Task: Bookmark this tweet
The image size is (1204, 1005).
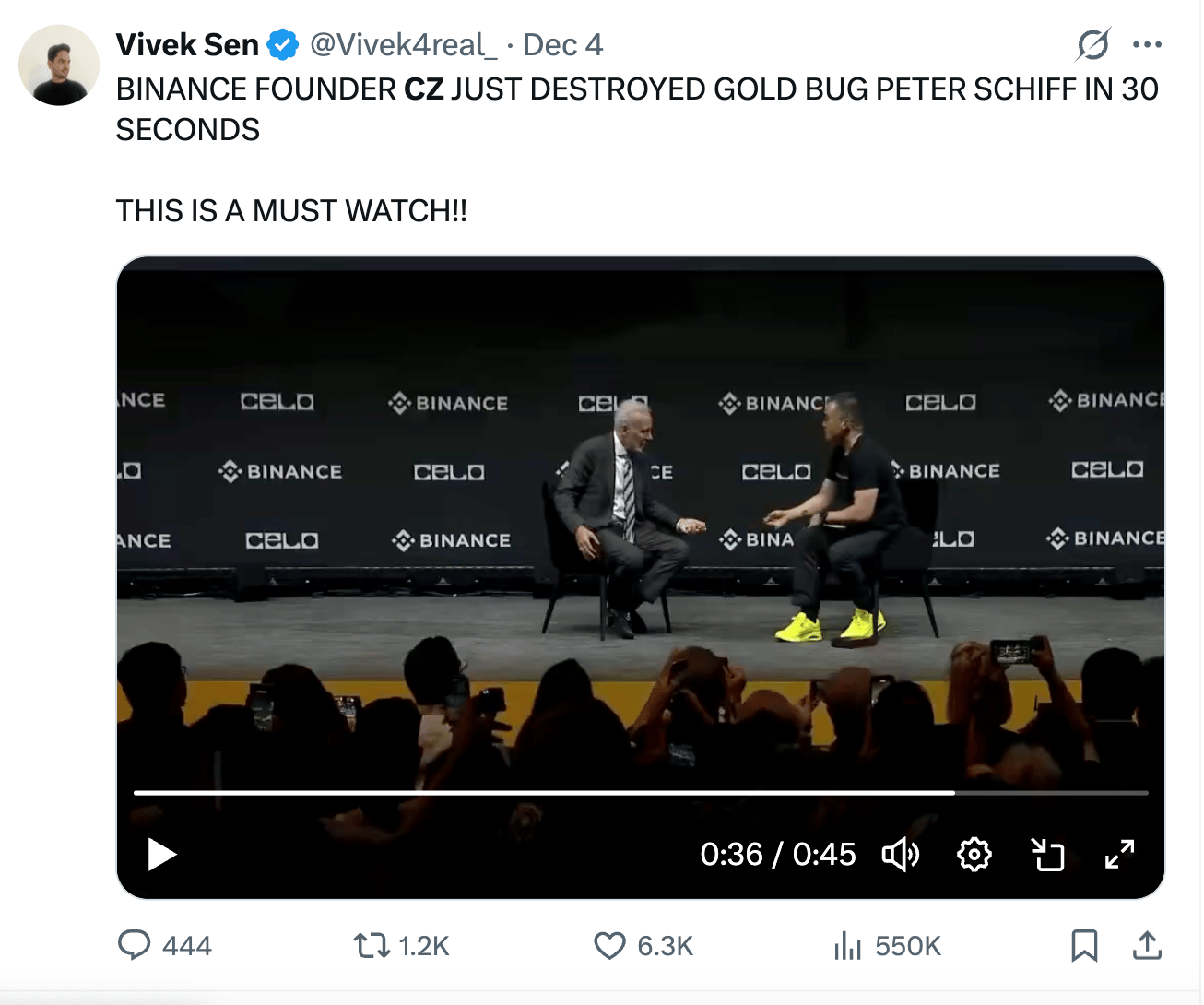Action: pyautogui.click(x=1085, y=945)
